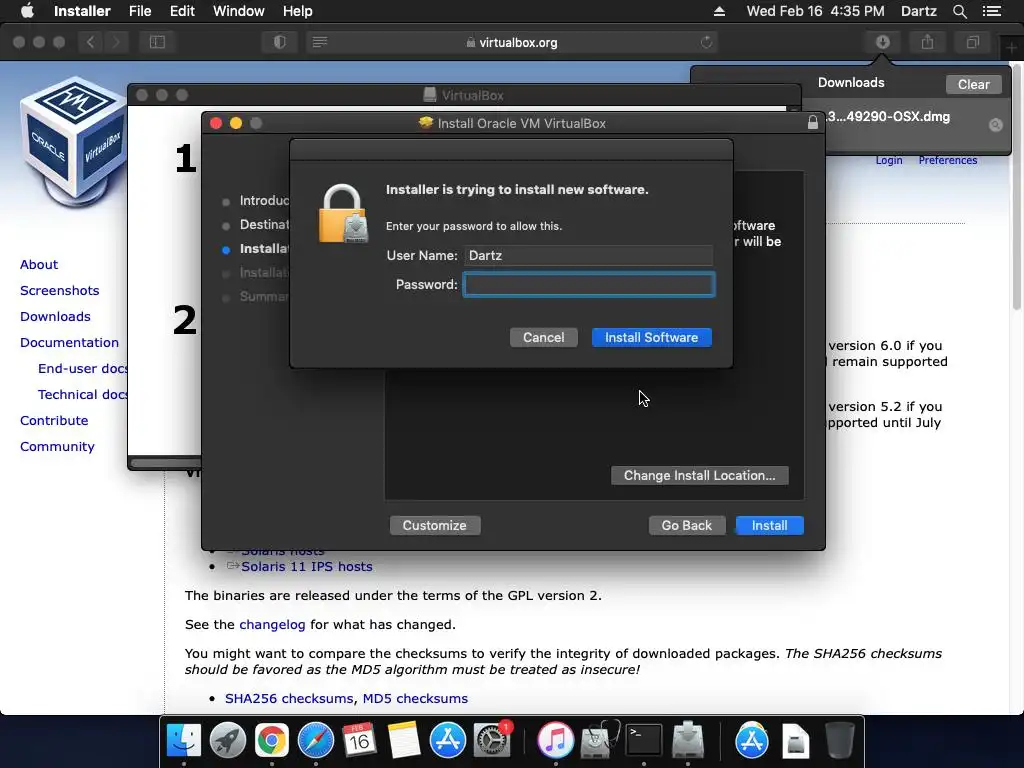Viewport: 1024px width, 768px height.
Task: Reload the page with the refresh icon
Action: (x=707, y=42)
